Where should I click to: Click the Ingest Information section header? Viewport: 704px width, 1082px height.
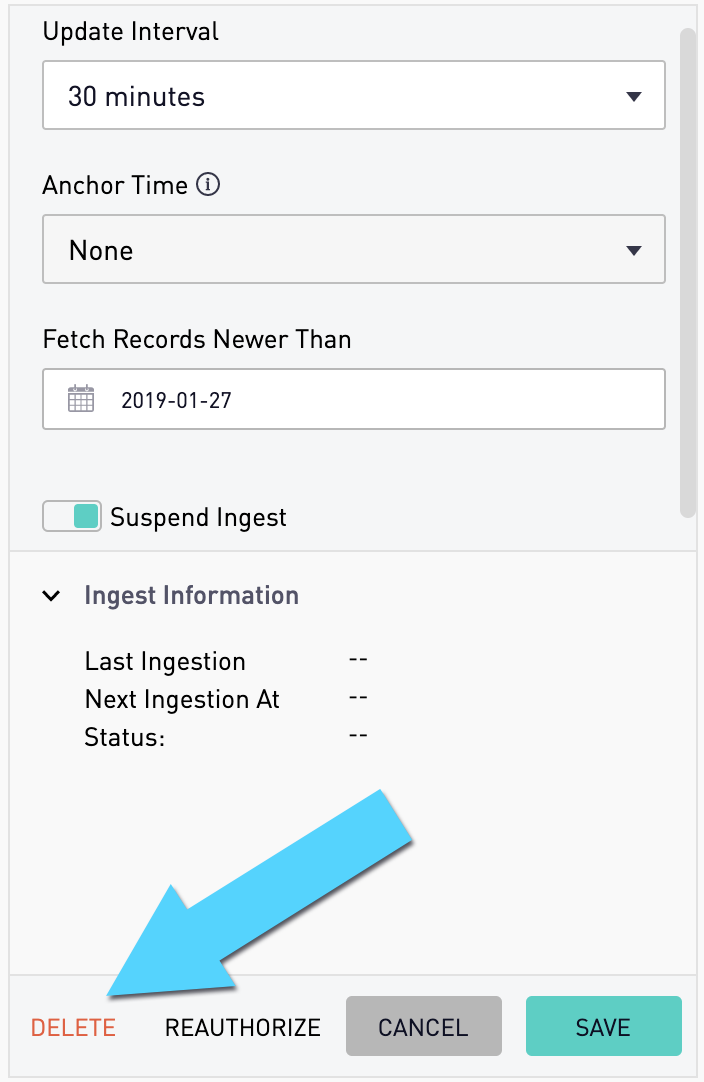(191, 596)
